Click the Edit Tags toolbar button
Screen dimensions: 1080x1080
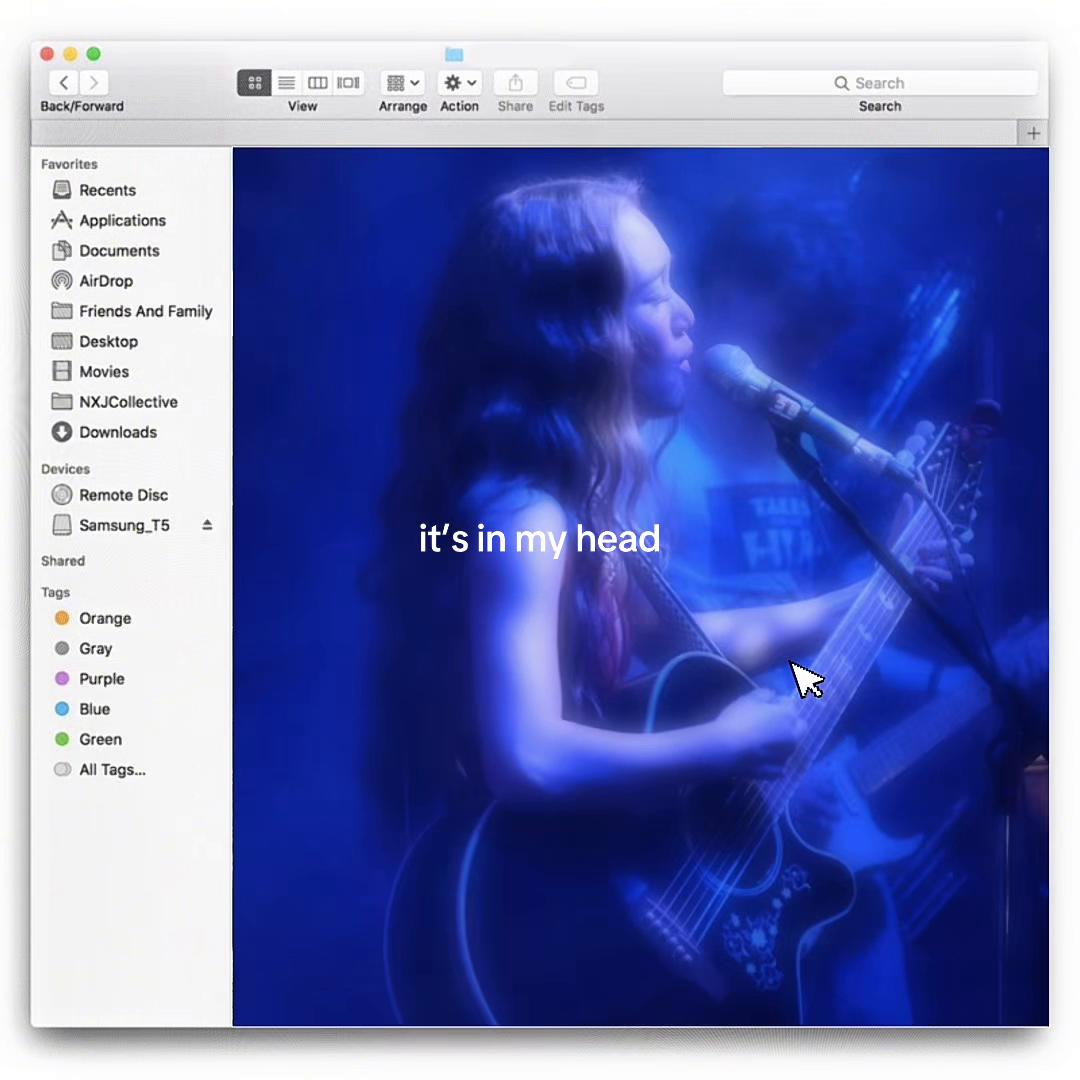coord(576,83)
